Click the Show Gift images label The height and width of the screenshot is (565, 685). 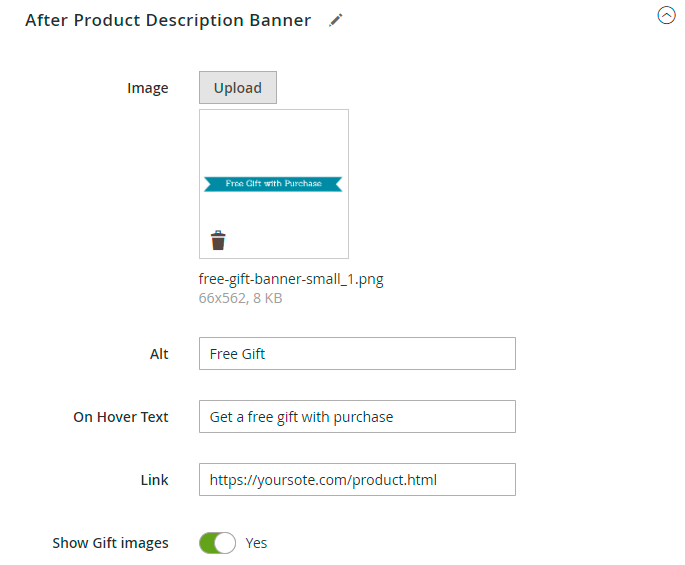point(110,543)
